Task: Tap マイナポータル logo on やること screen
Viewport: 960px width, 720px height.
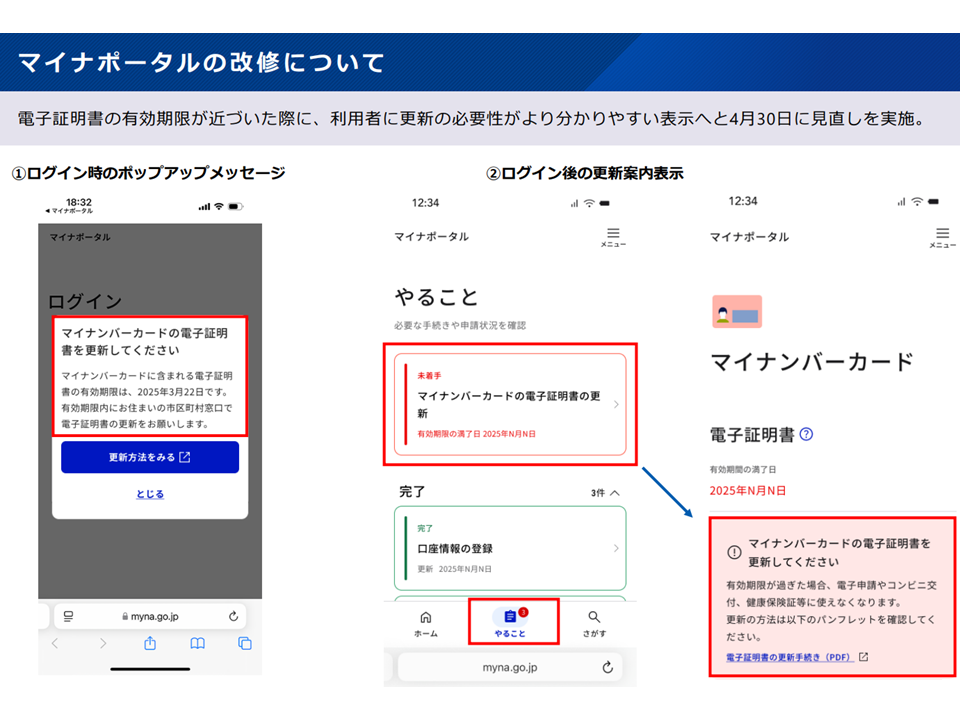Action: click(432, 236)
